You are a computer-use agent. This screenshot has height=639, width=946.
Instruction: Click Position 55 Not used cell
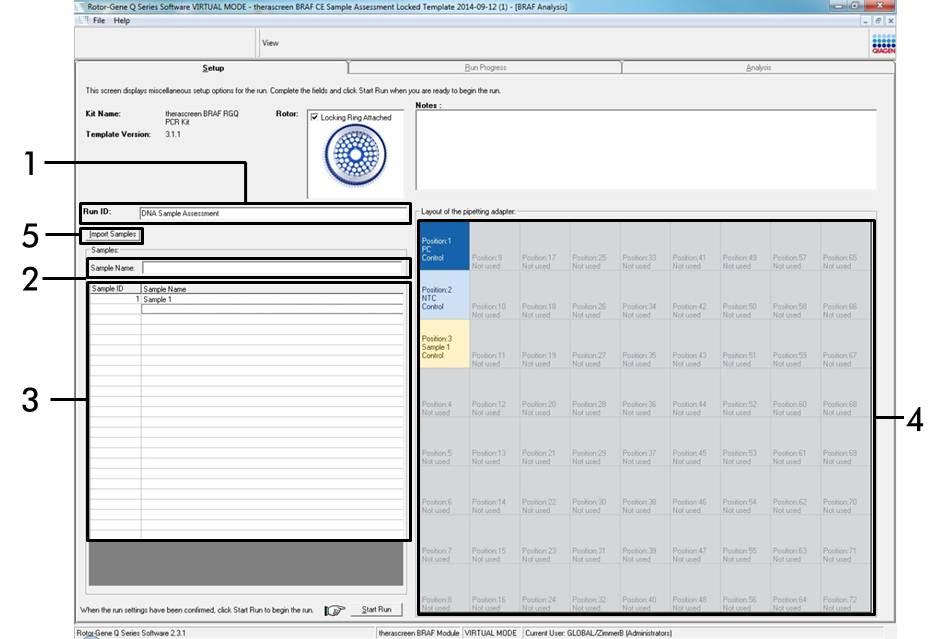[745, 539]
